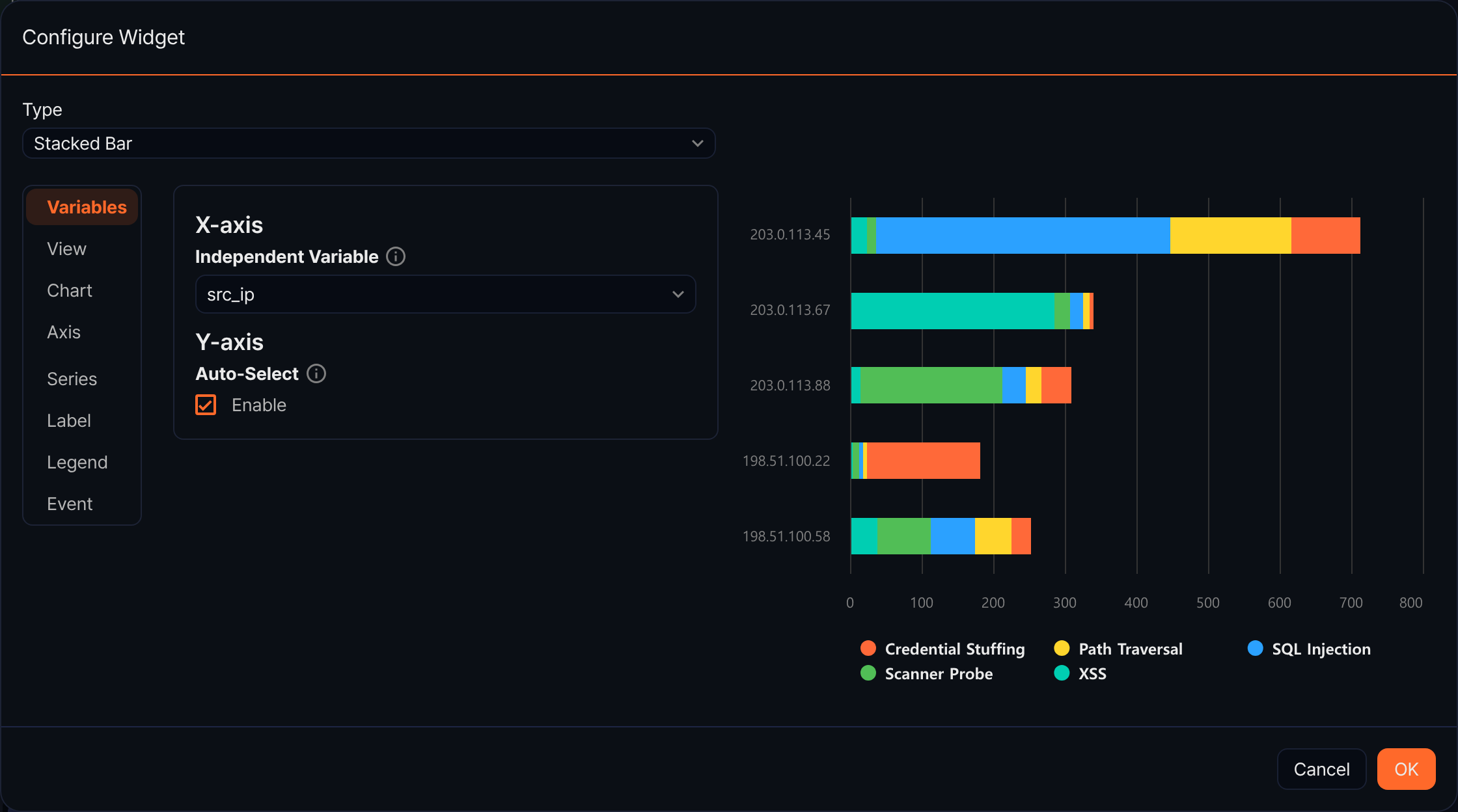Open the src_ip independent variable dropdown
The width and height of the screenshot is (1458, 812).
tap(446, 294)
